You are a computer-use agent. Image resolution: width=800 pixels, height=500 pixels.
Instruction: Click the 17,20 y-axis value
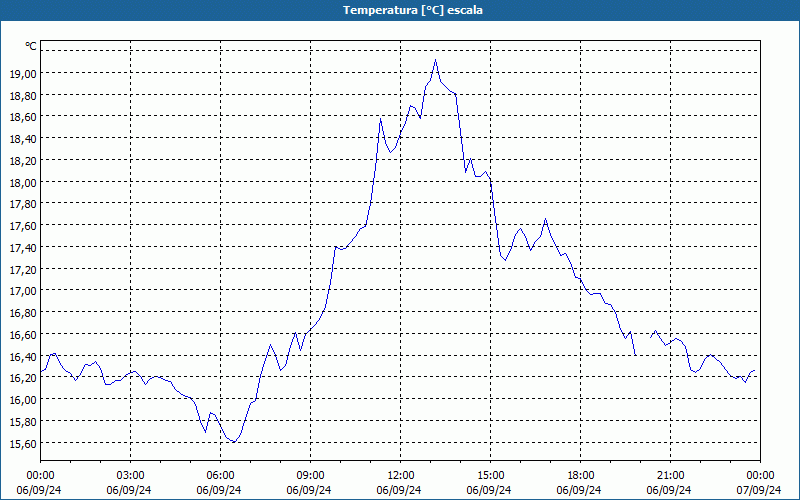[23, 269]
